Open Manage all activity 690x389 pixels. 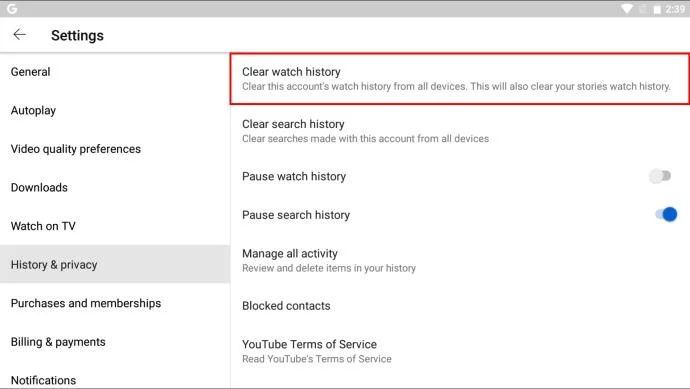point(460,261)
